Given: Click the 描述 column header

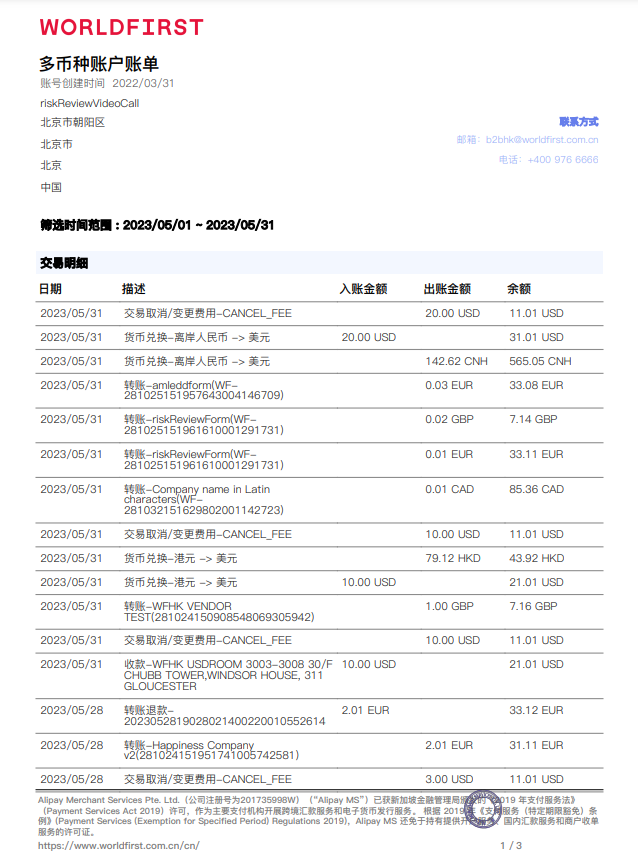Looking at the screenshot, I should click(x=133, y=289).
